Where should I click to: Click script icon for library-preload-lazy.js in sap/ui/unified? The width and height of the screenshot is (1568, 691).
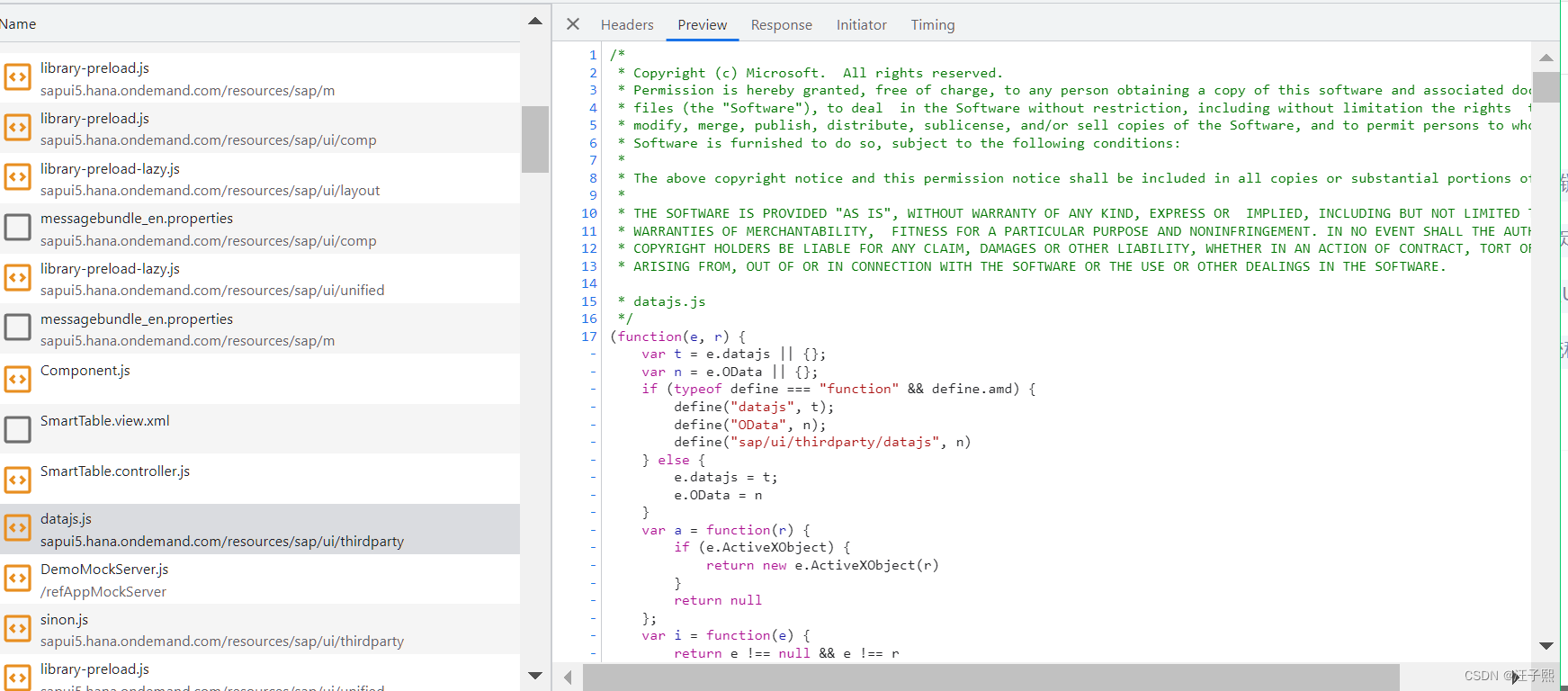pyautogui.click(x=17, y=278)
